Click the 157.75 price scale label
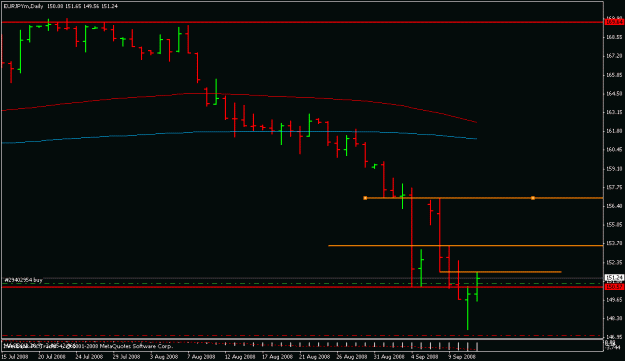Screen dimensions: 625x361 pyautogui.click(x=614, y=187)
